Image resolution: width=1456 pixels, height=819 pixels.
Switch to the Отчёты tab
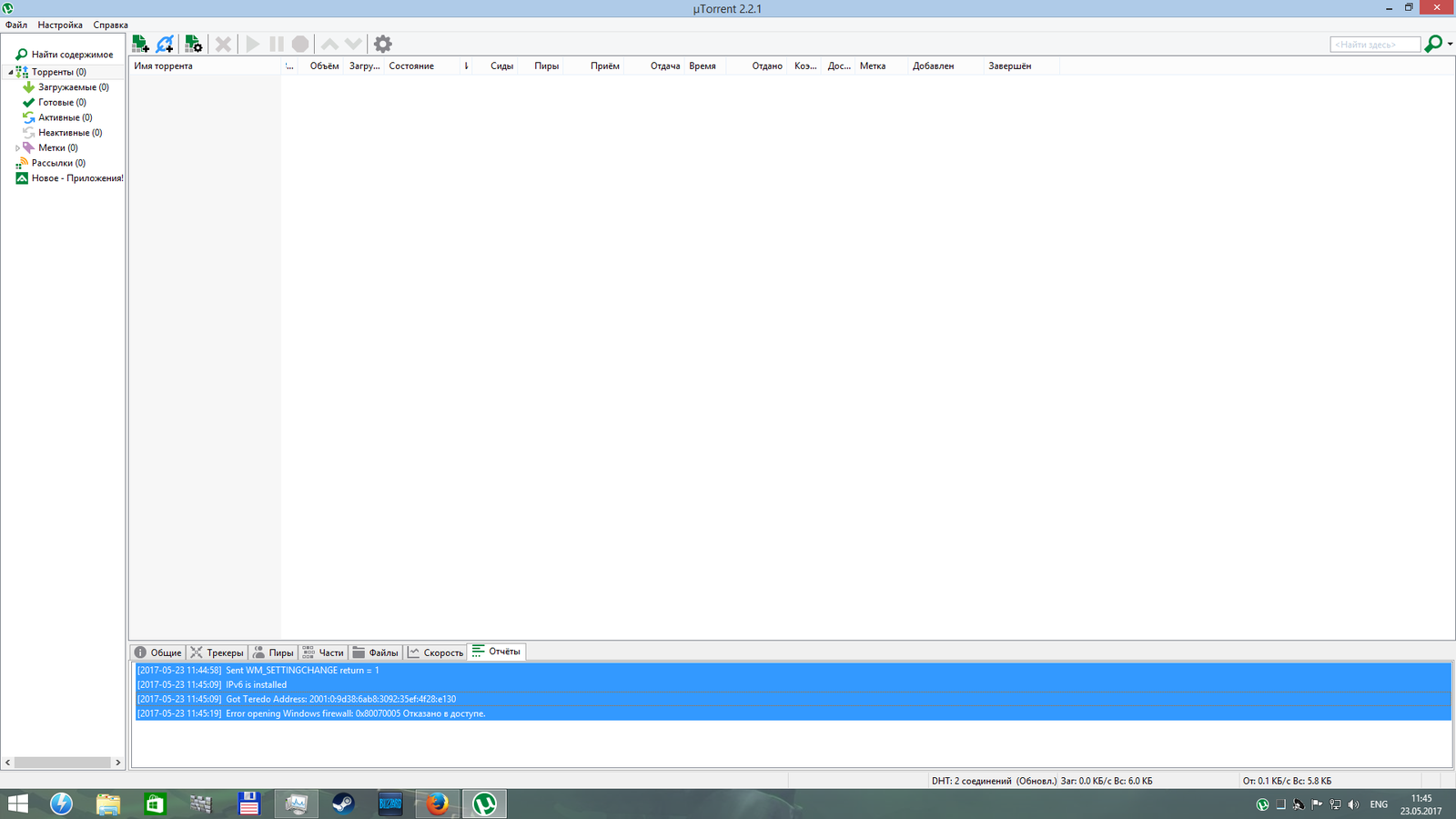click(x=496, y=652)
